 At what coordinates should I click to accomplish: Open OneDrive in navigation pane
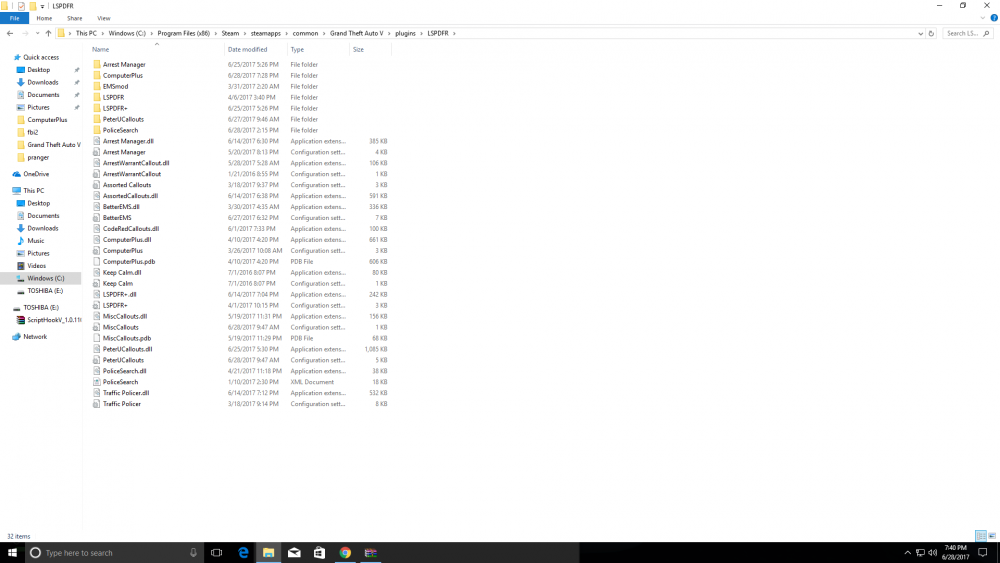click(x=36, y=174)
